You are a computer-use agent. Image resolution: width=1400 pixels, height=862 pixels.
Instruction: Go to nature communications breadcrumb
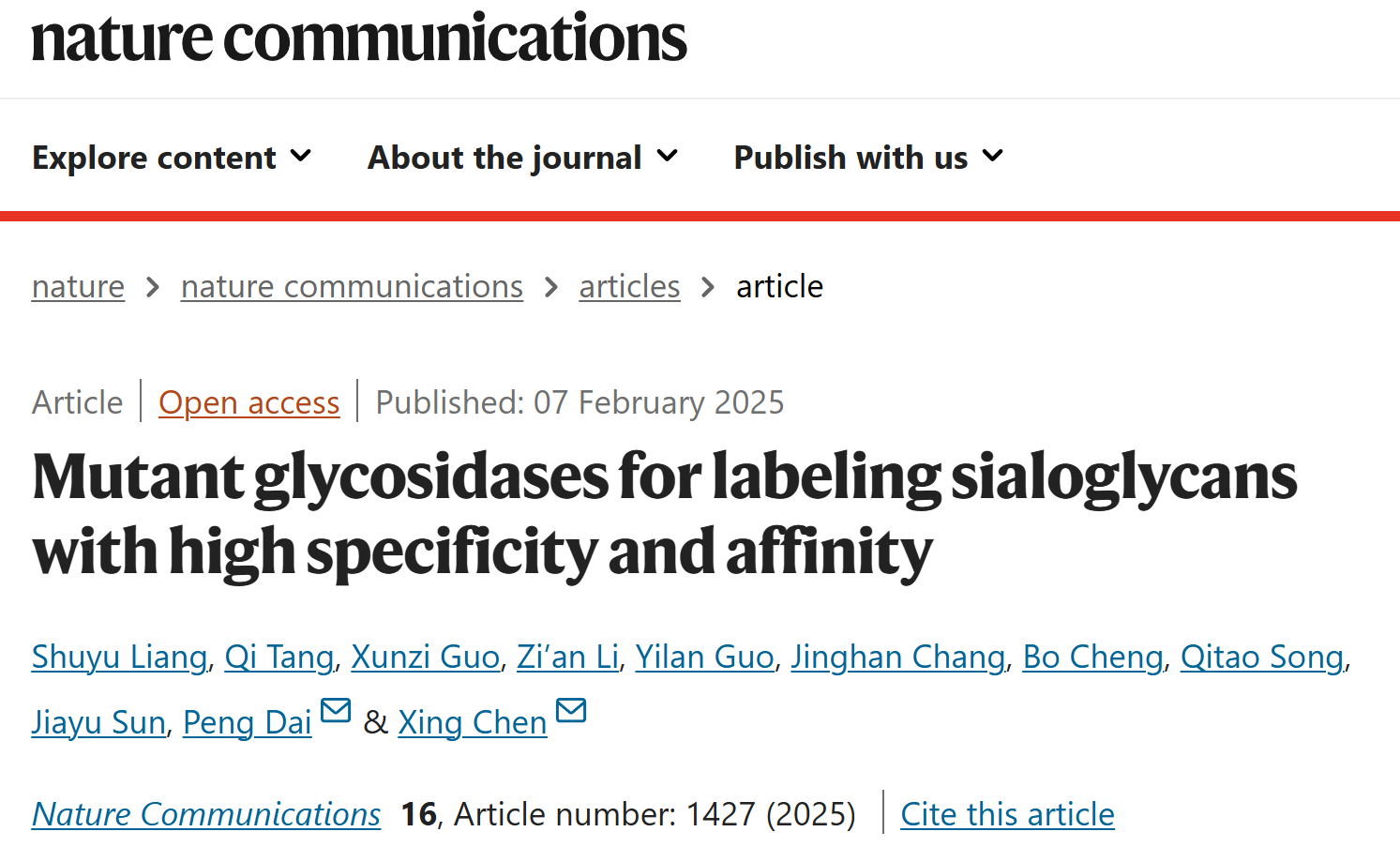pos(352,286)
